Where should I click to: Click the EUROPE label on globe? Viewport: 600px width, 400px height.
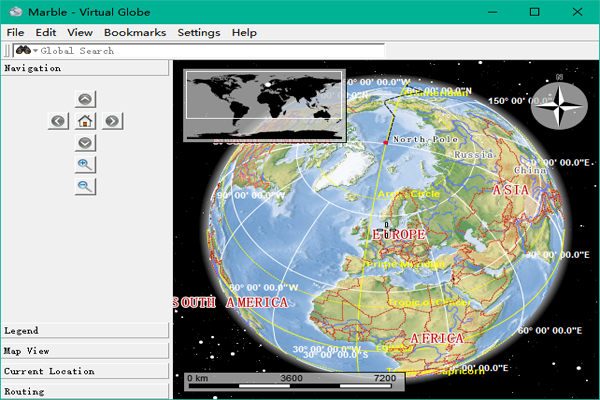[x=399, y=235]
